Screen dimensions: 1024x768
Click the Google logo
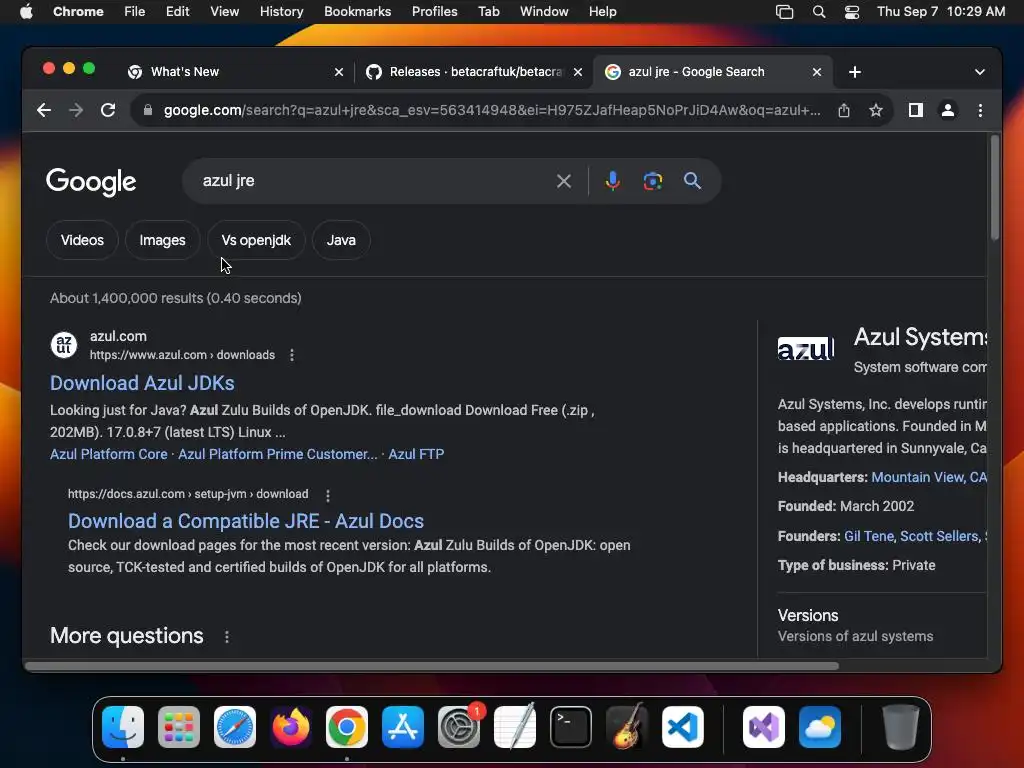point(91,182)
